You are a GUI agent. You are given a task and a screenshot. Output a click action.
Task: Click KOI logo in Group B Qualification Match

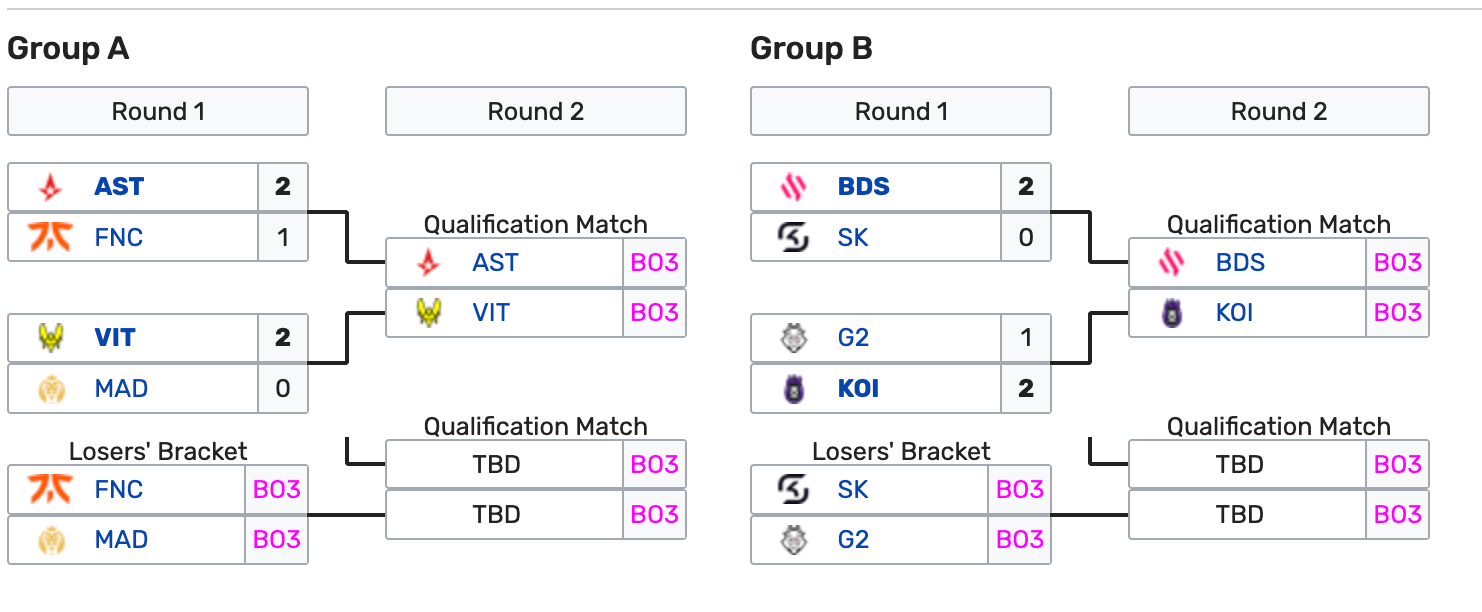pos(1171,313)
